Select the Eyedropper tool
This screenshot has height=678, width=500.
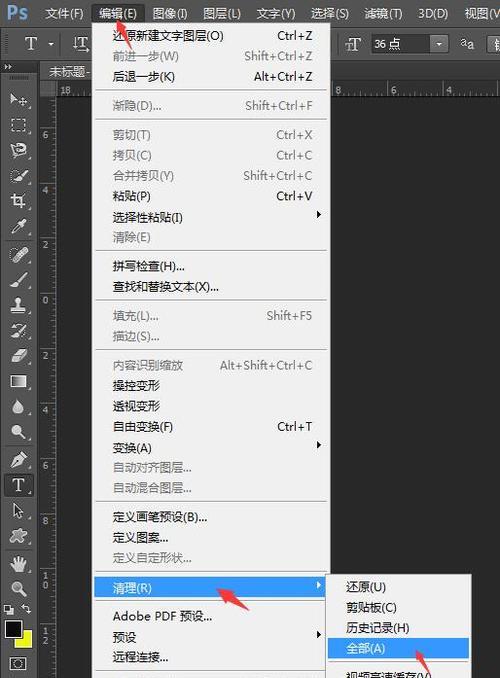point(18,226)
